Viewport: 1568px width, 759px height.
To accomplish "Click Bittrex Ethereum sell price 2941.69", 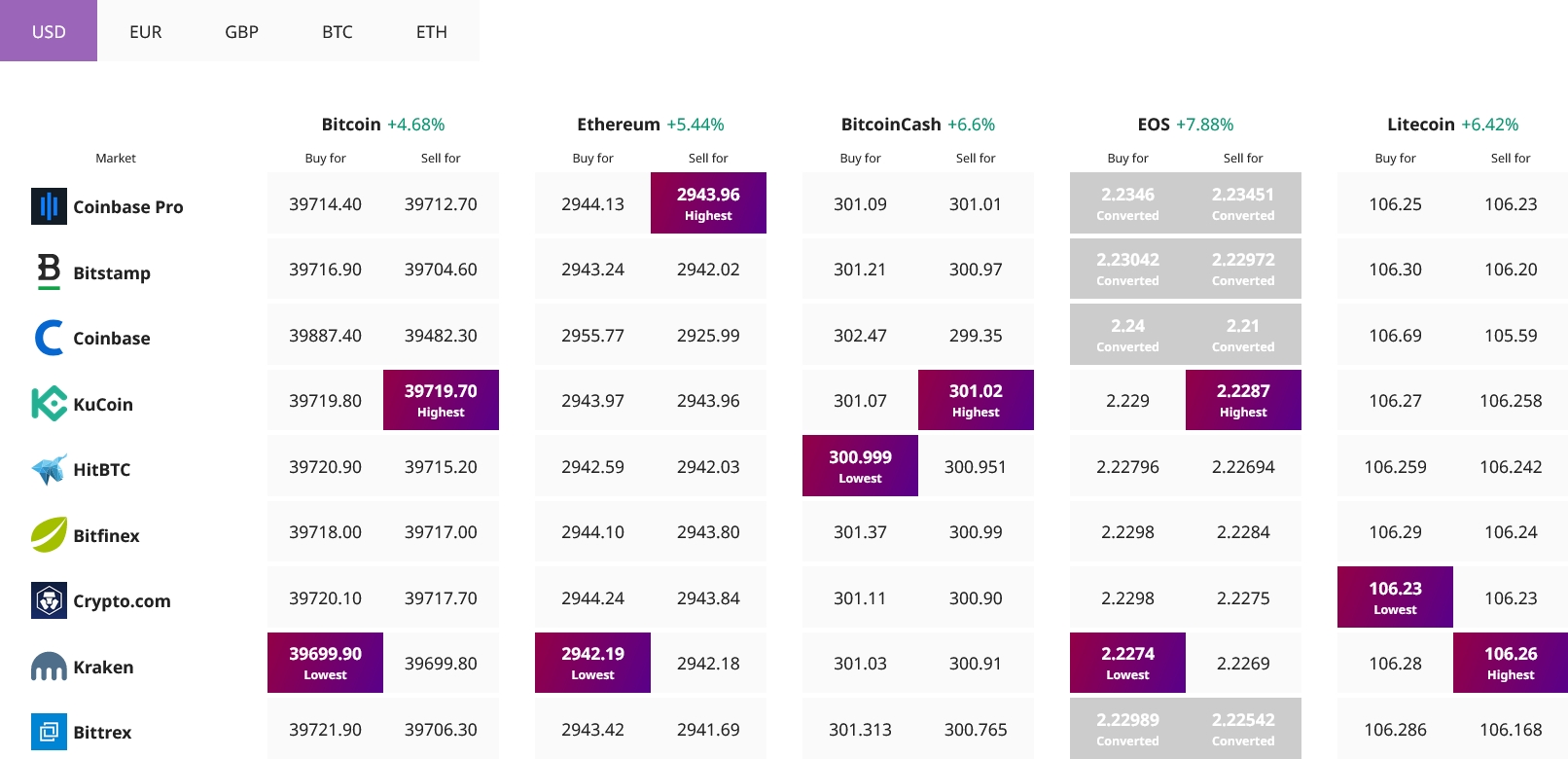I will (x=708, y=730).
